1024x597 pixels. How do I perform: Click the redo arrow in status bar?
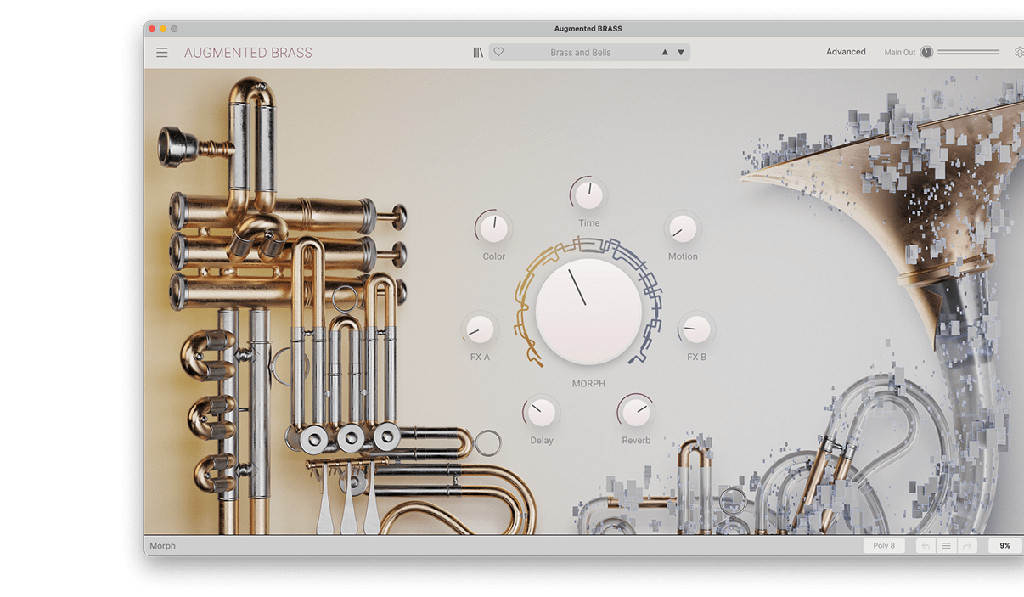[x=967, y=545]
